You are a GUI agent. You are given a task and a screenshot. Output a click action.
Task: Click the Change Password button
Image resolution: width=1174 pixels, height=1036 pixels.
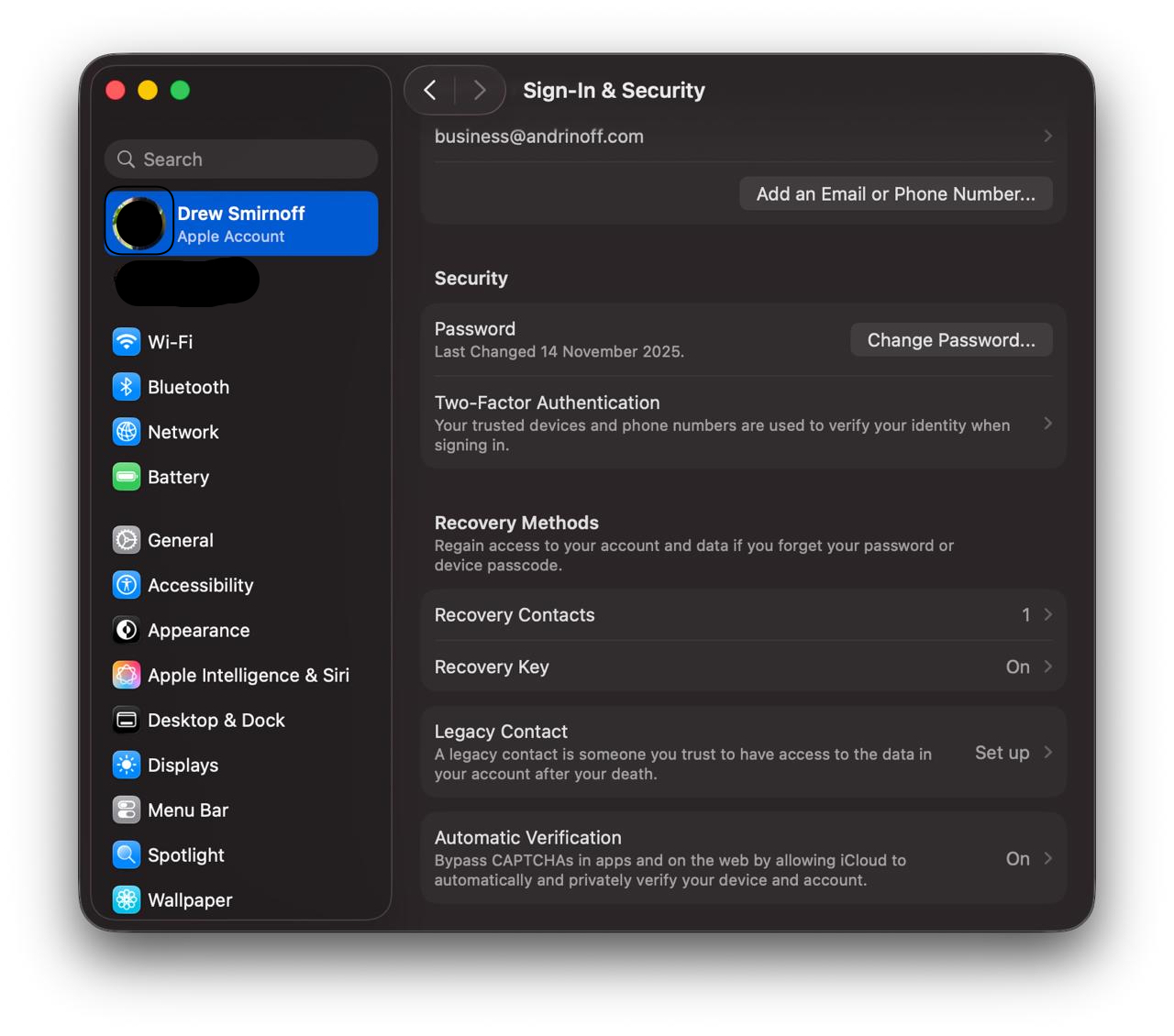[x=951, y=339]
